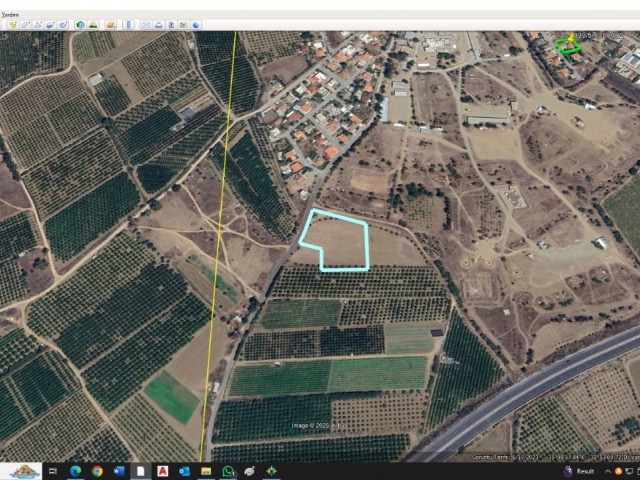Open Microsoft Word from the taskbar
640x480 pixels.
click(x=119, y=471)
